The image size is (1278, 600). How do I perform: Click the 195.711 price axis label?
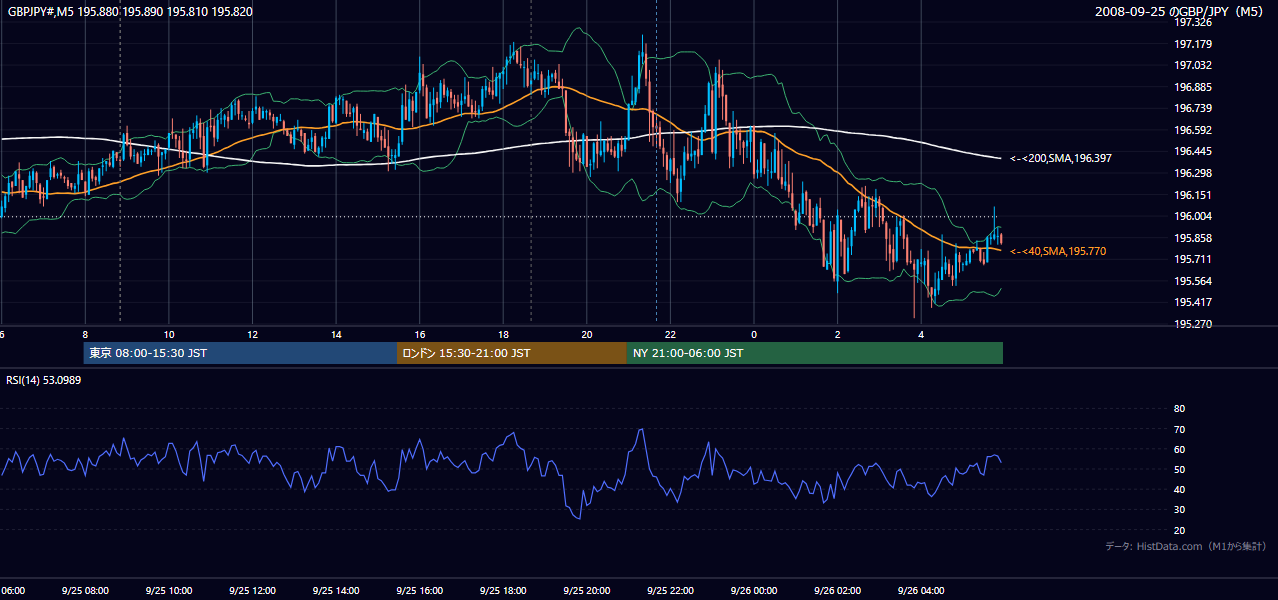point(1193,259)
